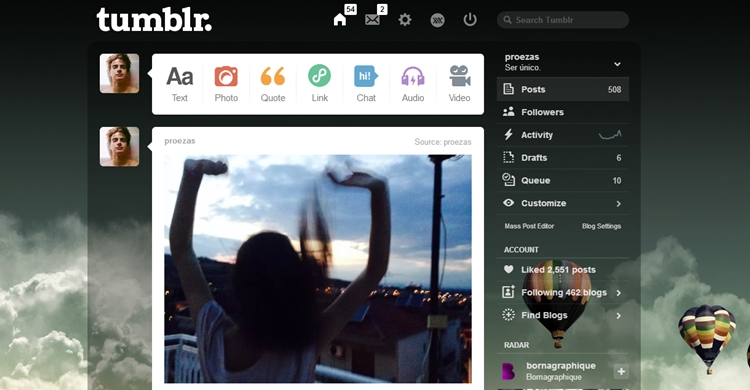Open the Queue page

pos(562,180)
